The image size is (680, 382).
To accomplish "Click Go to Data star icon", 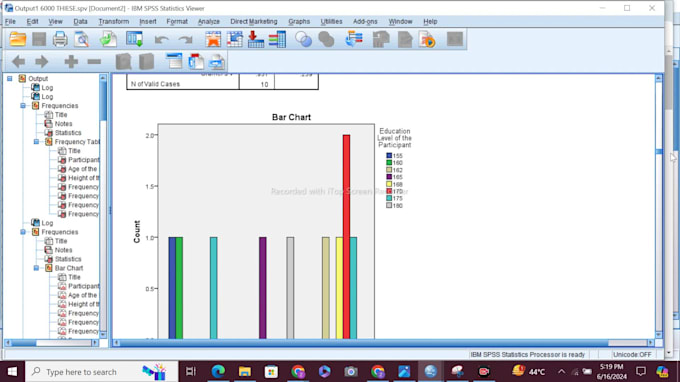I will tap(213, 39).
